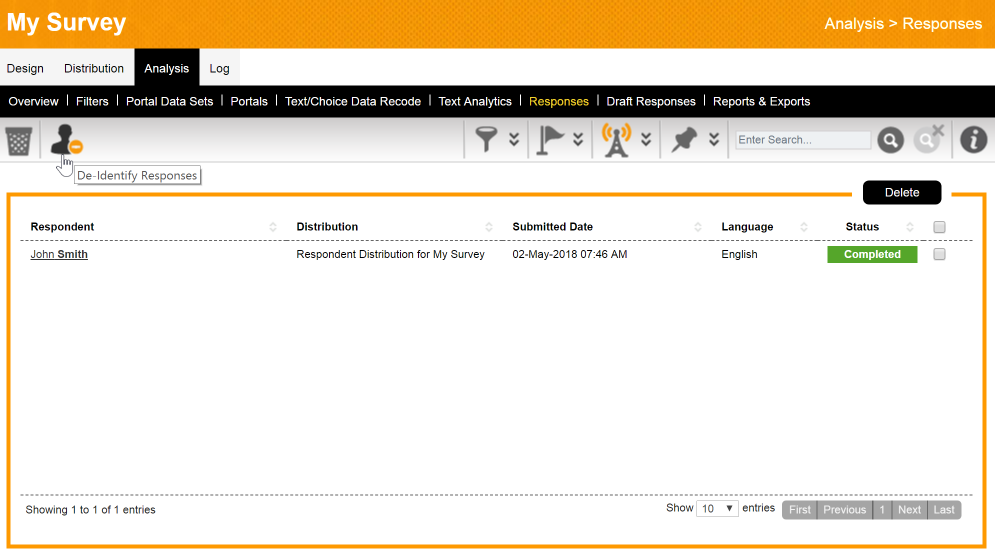
Task: Open the John Smith respondent link
Action: [x=59, y=254]
